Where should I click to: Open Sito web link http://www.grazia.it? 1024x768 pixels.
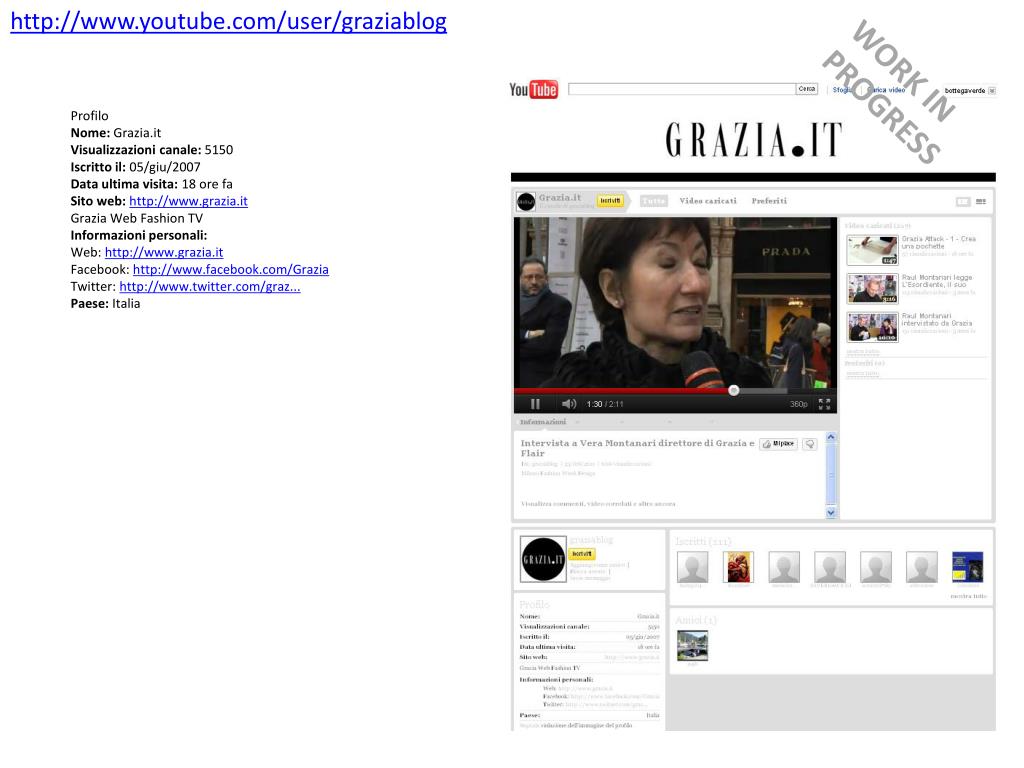tap(188, 201)
